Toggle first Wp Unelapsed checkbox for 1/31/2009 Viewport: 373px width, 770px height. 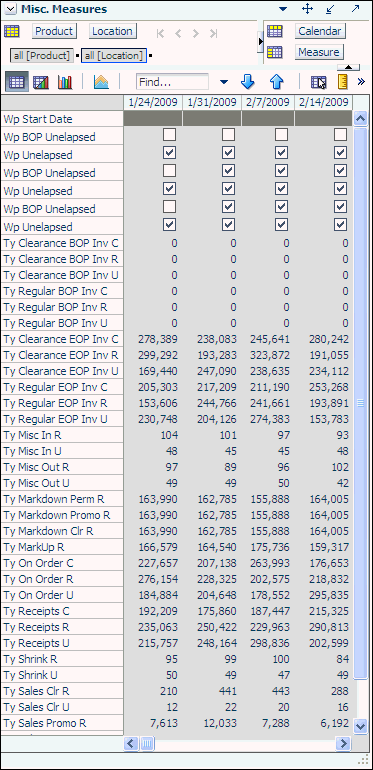point(228,153)
